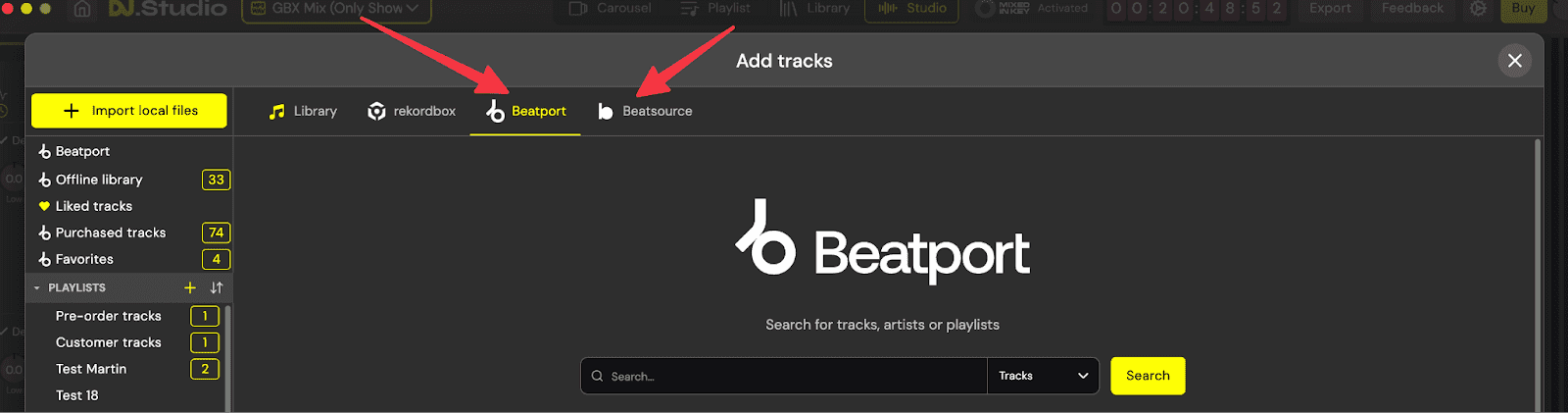Focus the Beatport search field
This screenshot has width=1568, height=413.
click(784, 376)
